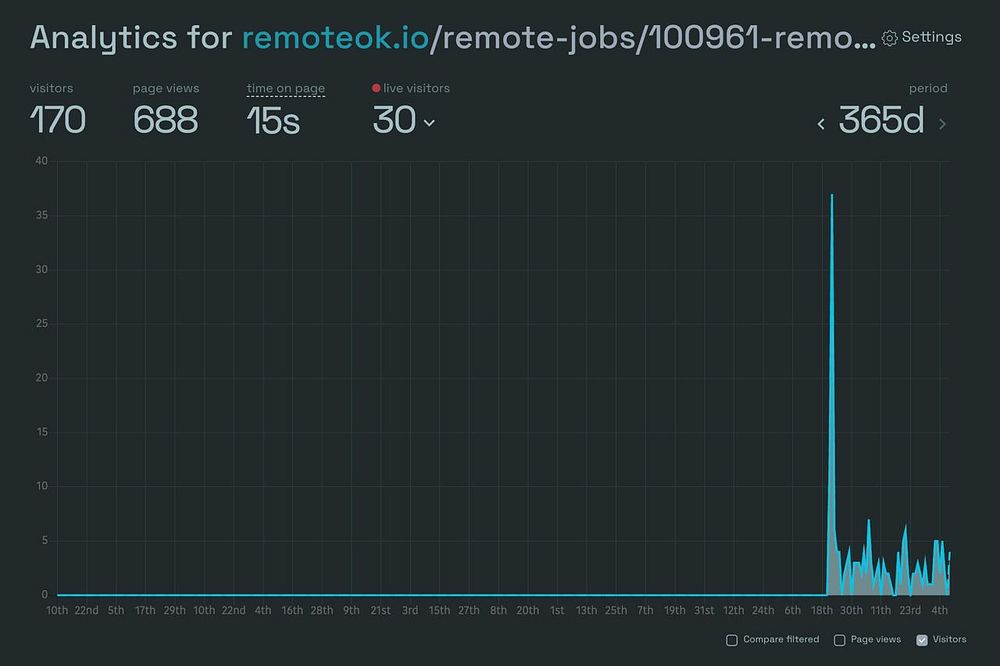Click the truncated /remote-jobs/100961 page path
This screenshot has height=666, width=1000.
coord(654,37)
